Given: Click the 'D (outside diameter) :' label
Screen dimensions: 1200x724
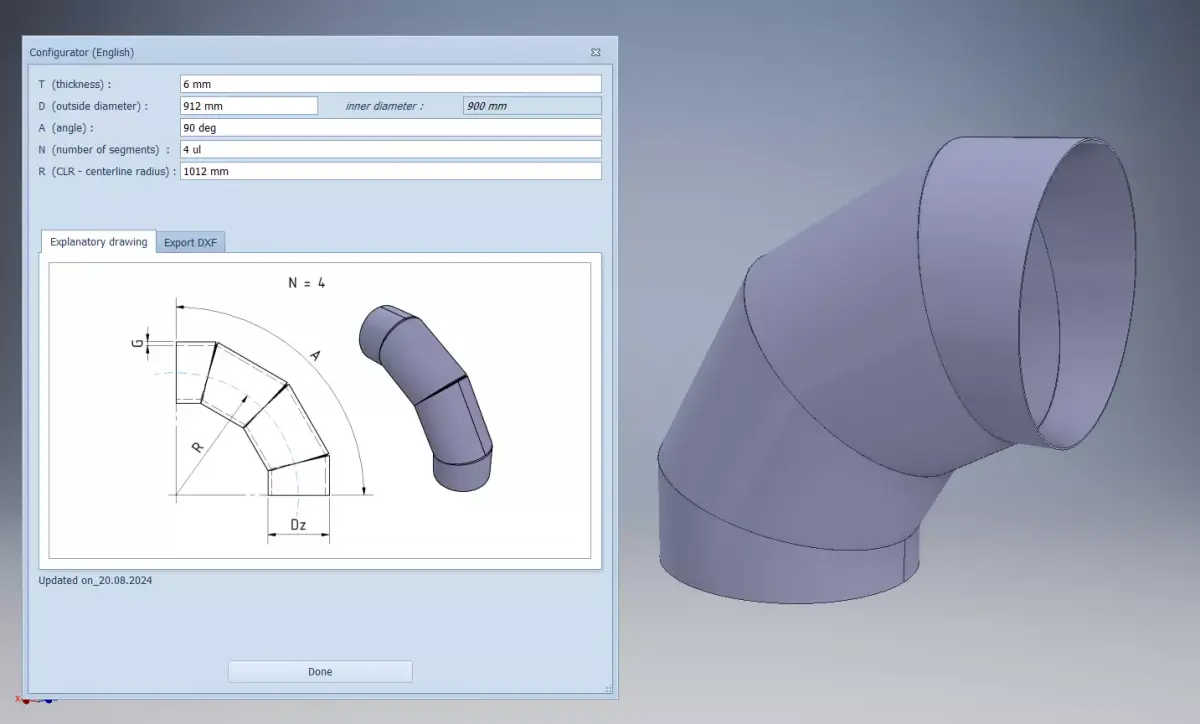Looking at the screenshot, I should [x=93, y=106].
